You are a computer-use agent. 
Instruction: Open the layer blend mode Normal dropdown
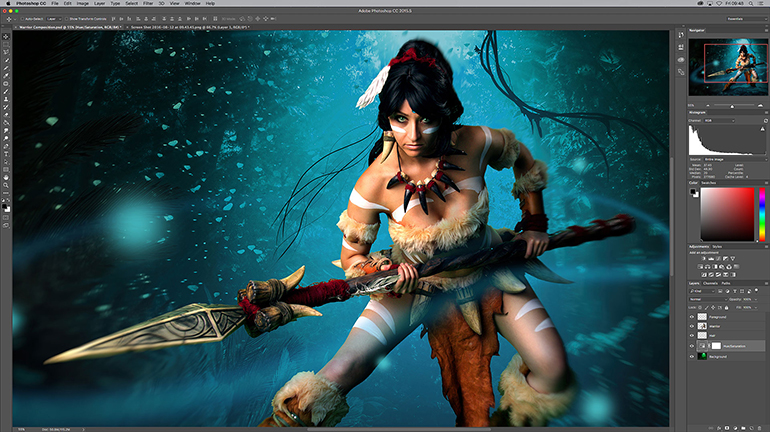coord(707,299)
